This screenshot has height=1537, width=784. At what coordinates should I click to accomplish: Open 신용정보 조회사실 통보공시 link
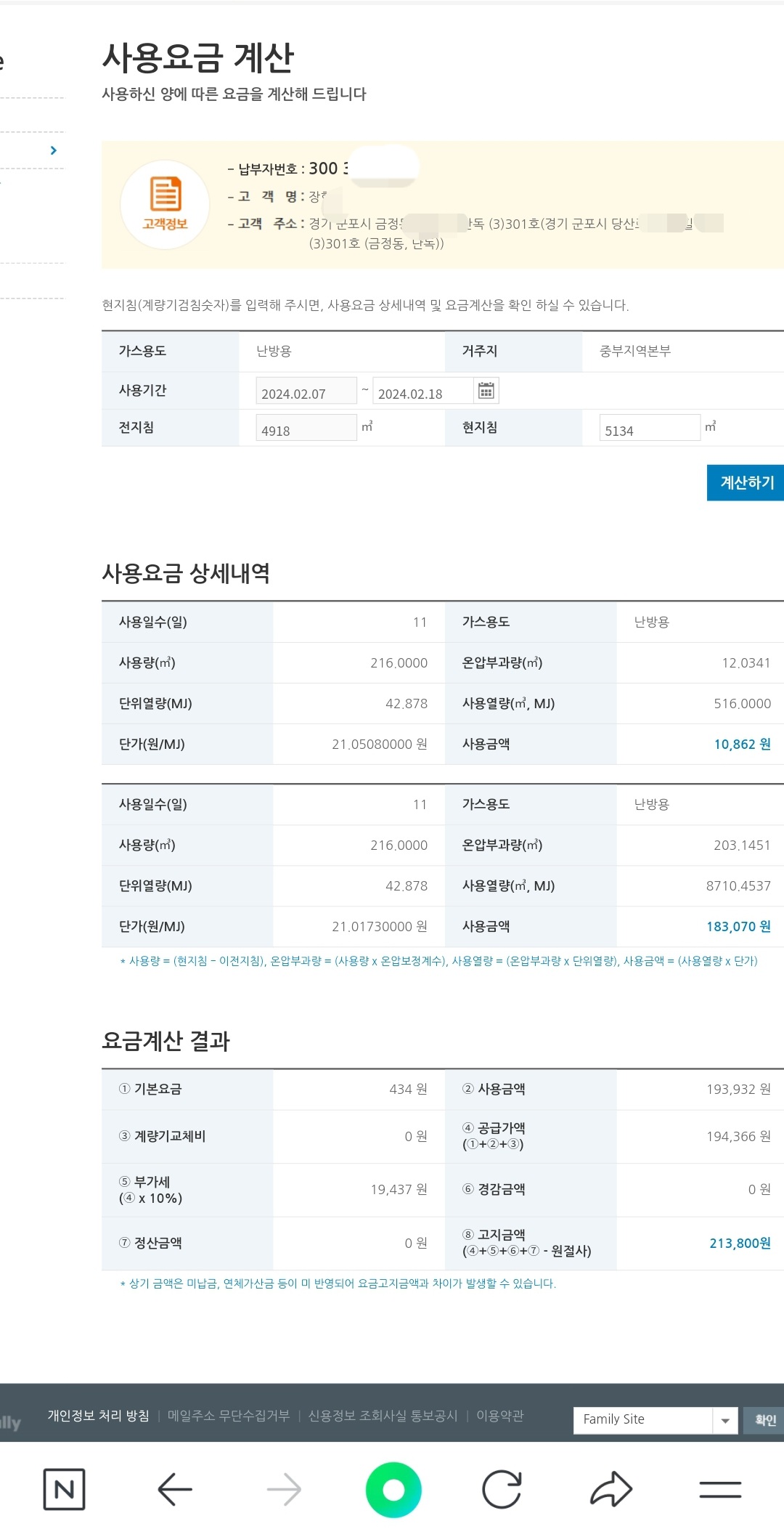[383, 1415]
